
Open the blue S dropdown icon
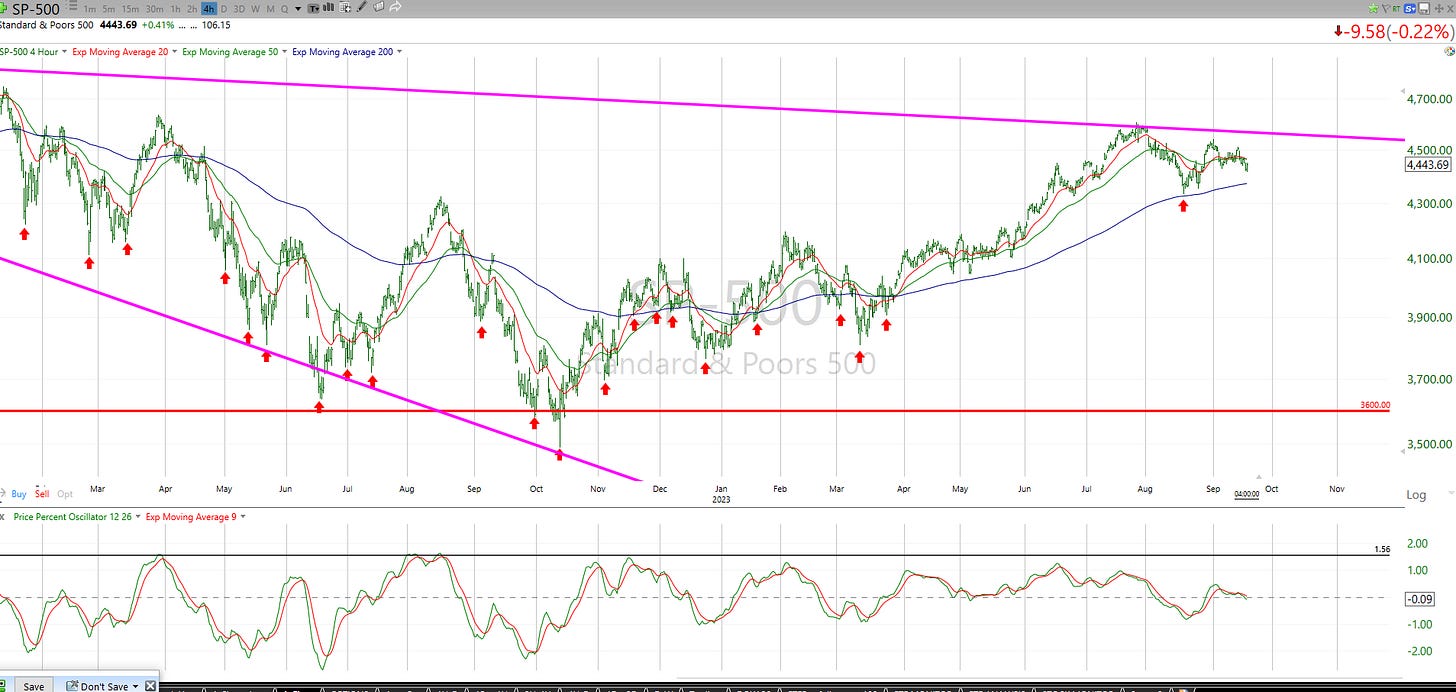1410,9
